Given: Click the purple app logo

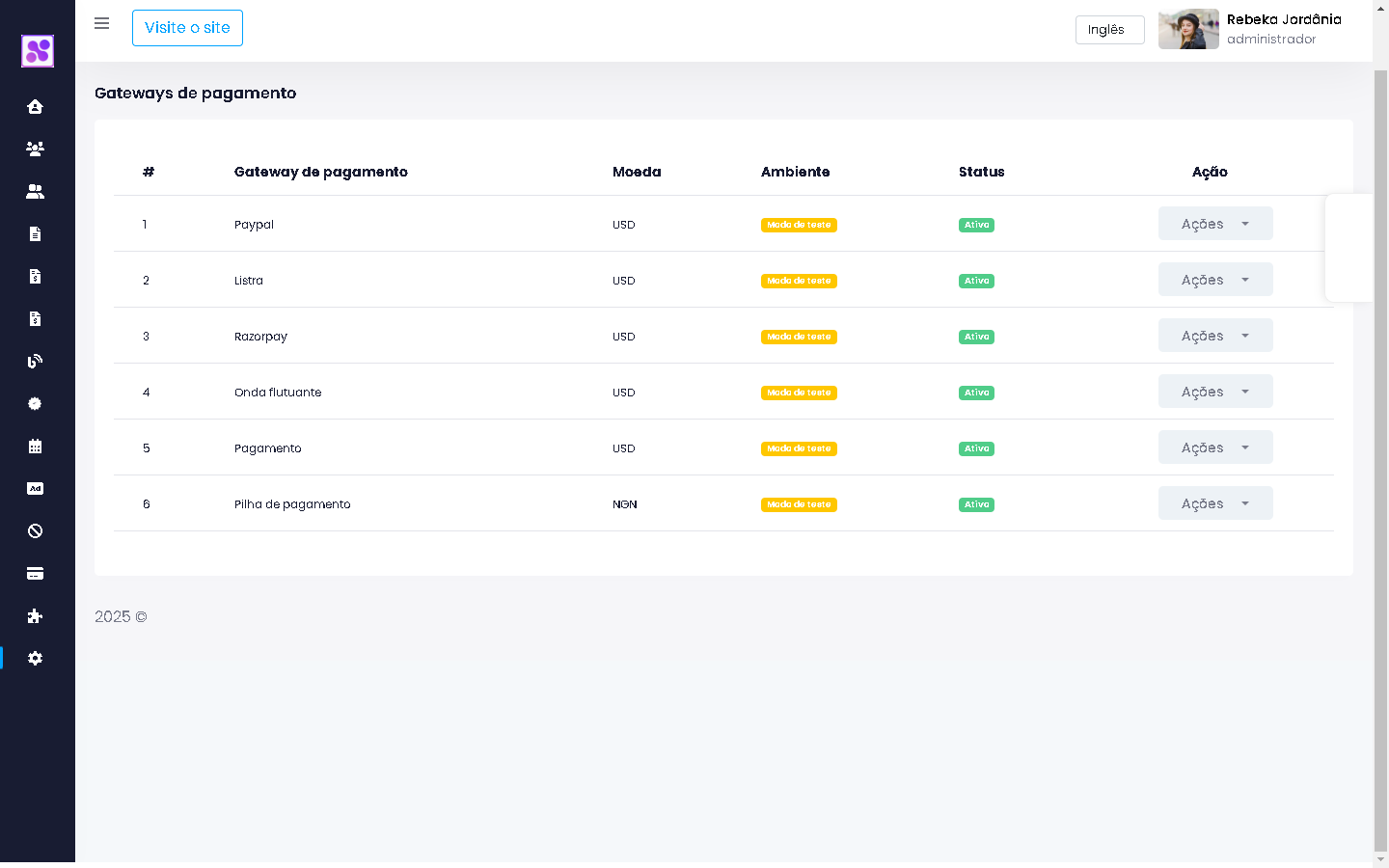Looking at the screenshot, I should [x=38, y=51].
